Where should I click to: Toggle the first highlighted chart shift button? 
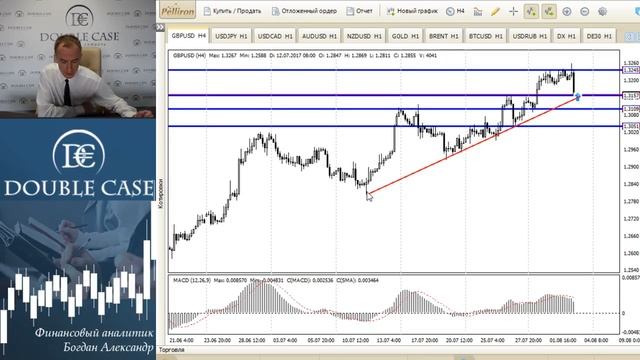531,11
